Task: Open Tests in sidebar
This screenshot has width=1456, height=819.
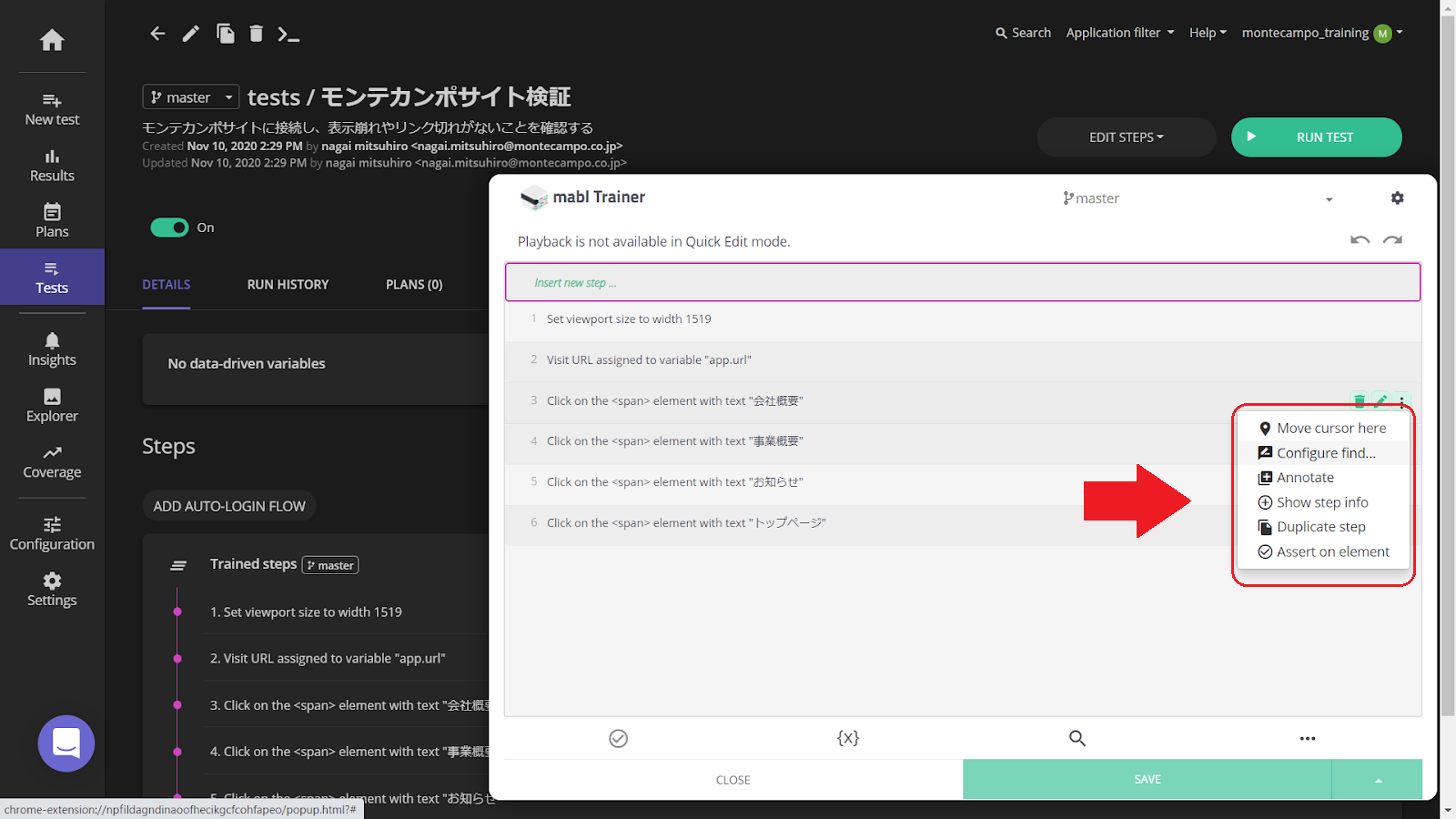Action: point(52,278)
